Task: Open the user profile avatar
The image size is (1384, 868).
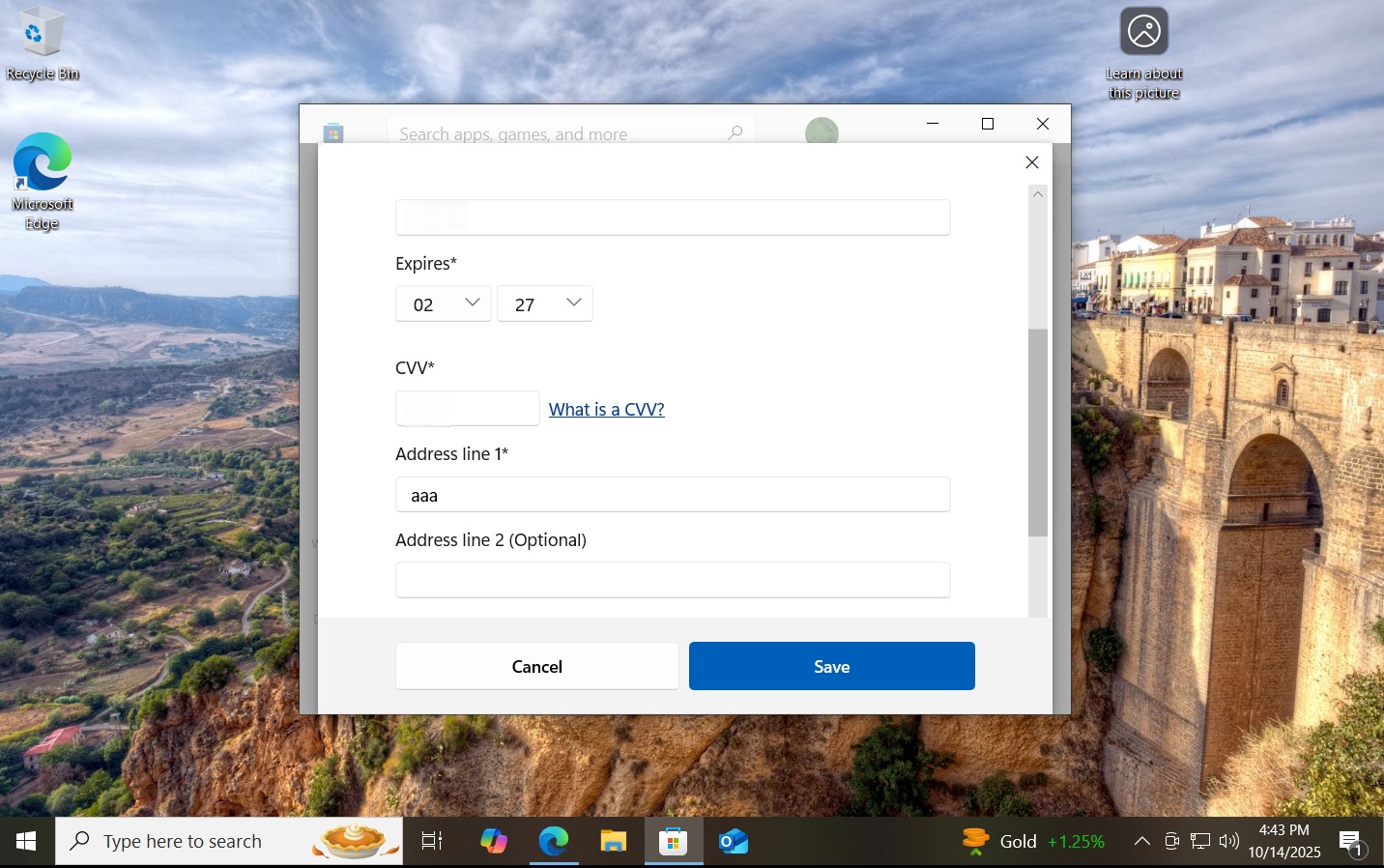Action: 822,131
